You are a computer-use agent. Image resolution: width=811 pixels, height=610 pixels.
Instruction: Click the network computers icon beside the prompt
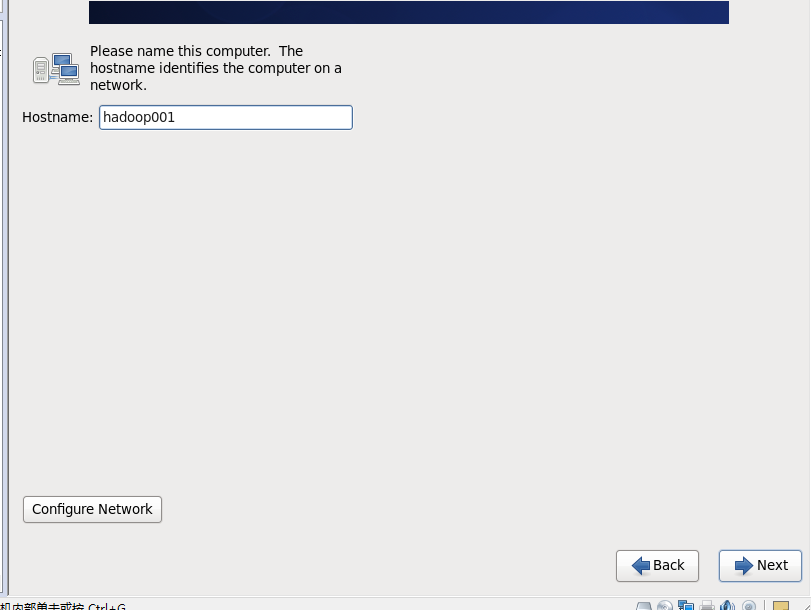click(x=56, y=68)
